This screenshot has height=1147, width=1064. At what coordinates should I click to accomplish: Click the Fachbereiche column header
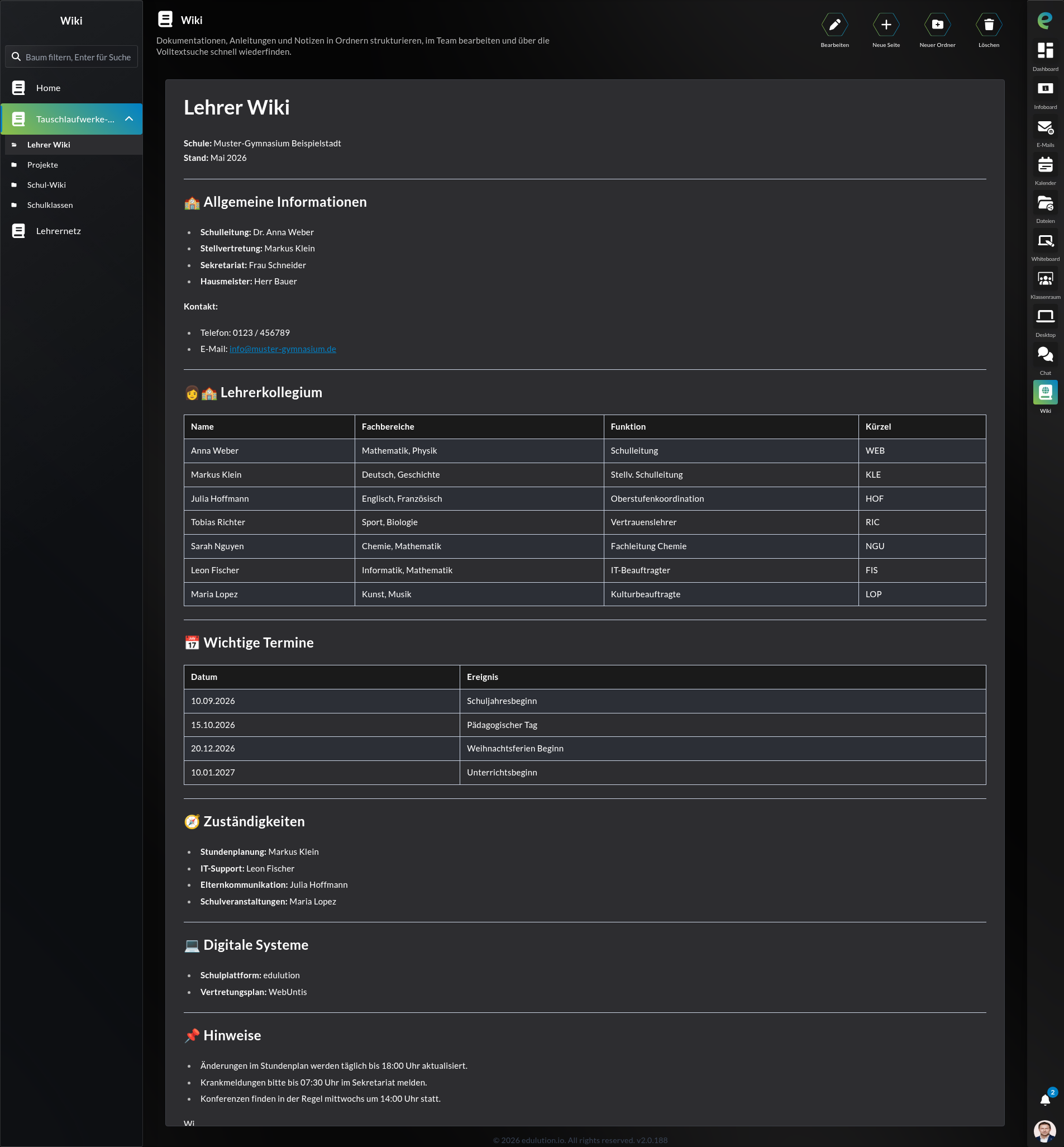pyautogui.click(x=479, y=427)
